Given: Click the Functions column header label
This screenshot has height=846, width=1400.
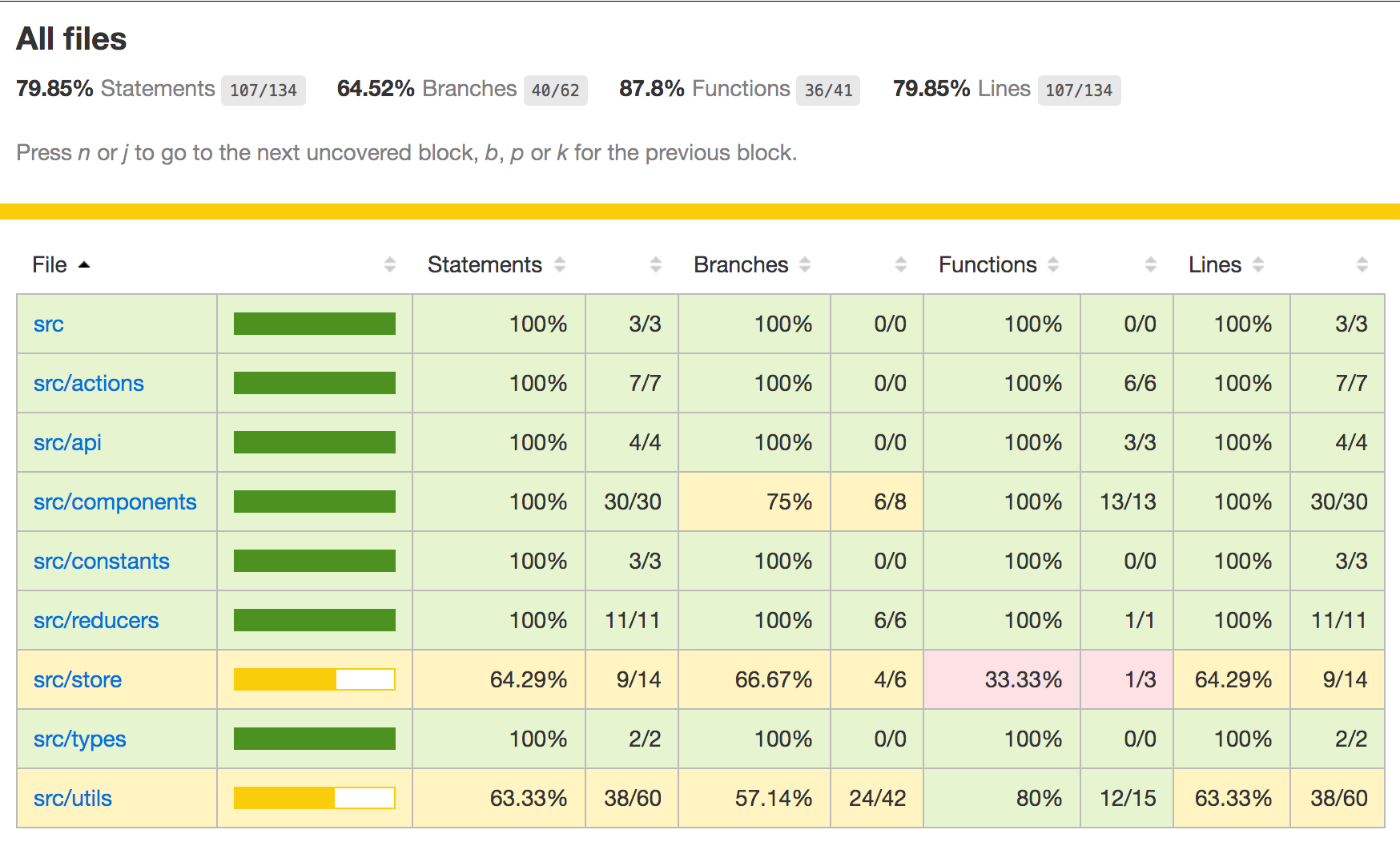Looking at the screenshot, I should pos(987,265).
